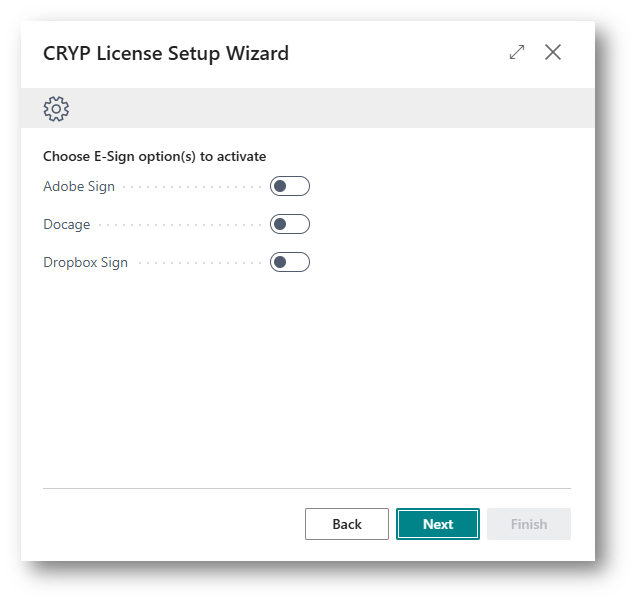Enable the Adobe Sign toggle
Viewport: 637px width, 603px height.
pos(290,186)
